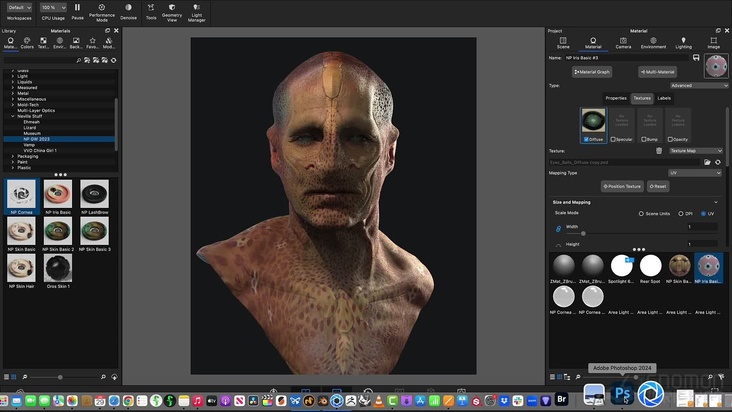
Task: Adjust Library thumbnail size slider
Action: (60, 377)
